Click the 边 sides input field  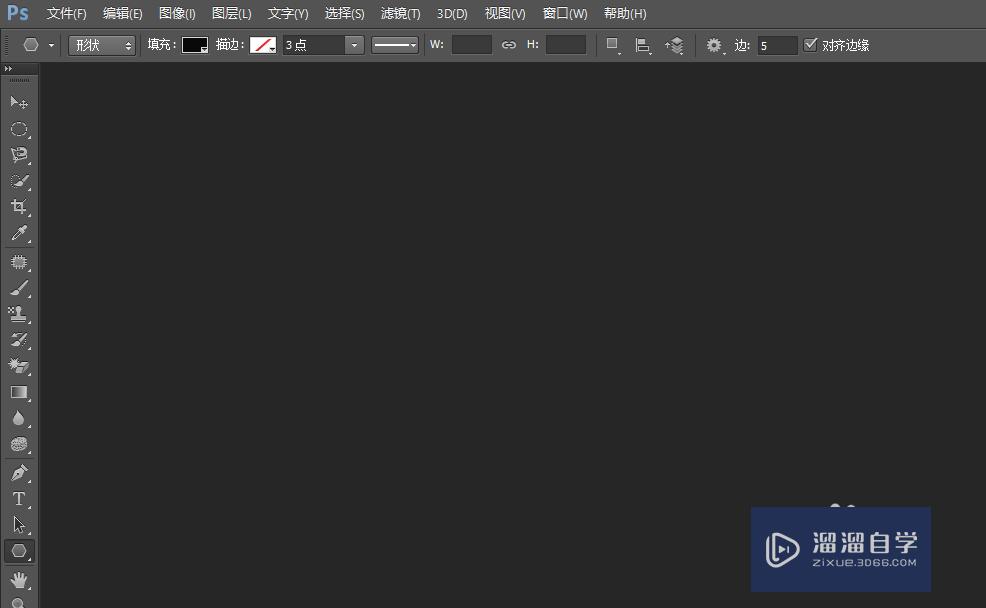pyautogui.click(x=777, y=45)
